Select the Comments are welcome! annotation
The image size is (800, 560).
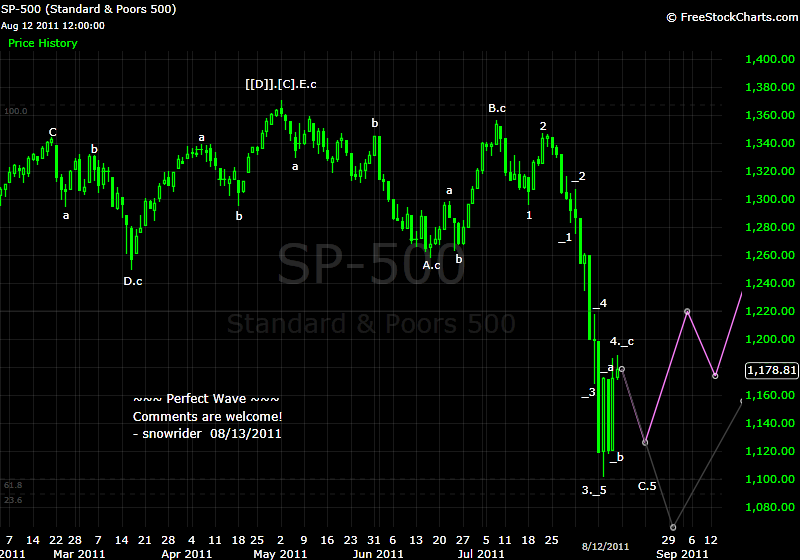(208, 417)
